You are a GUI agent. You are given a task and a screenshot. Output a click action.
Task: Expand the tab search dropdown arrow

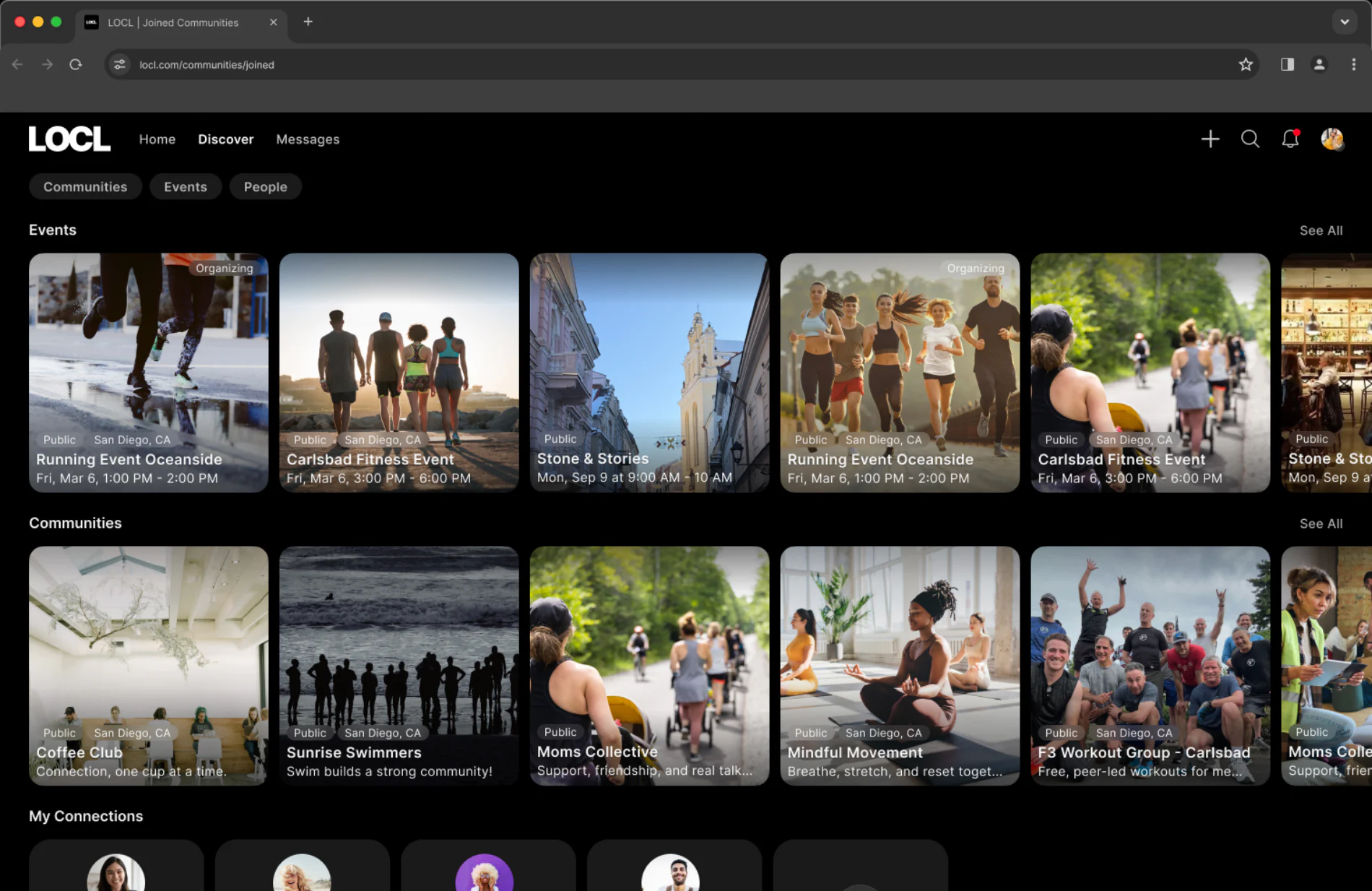pos(1344,22)
